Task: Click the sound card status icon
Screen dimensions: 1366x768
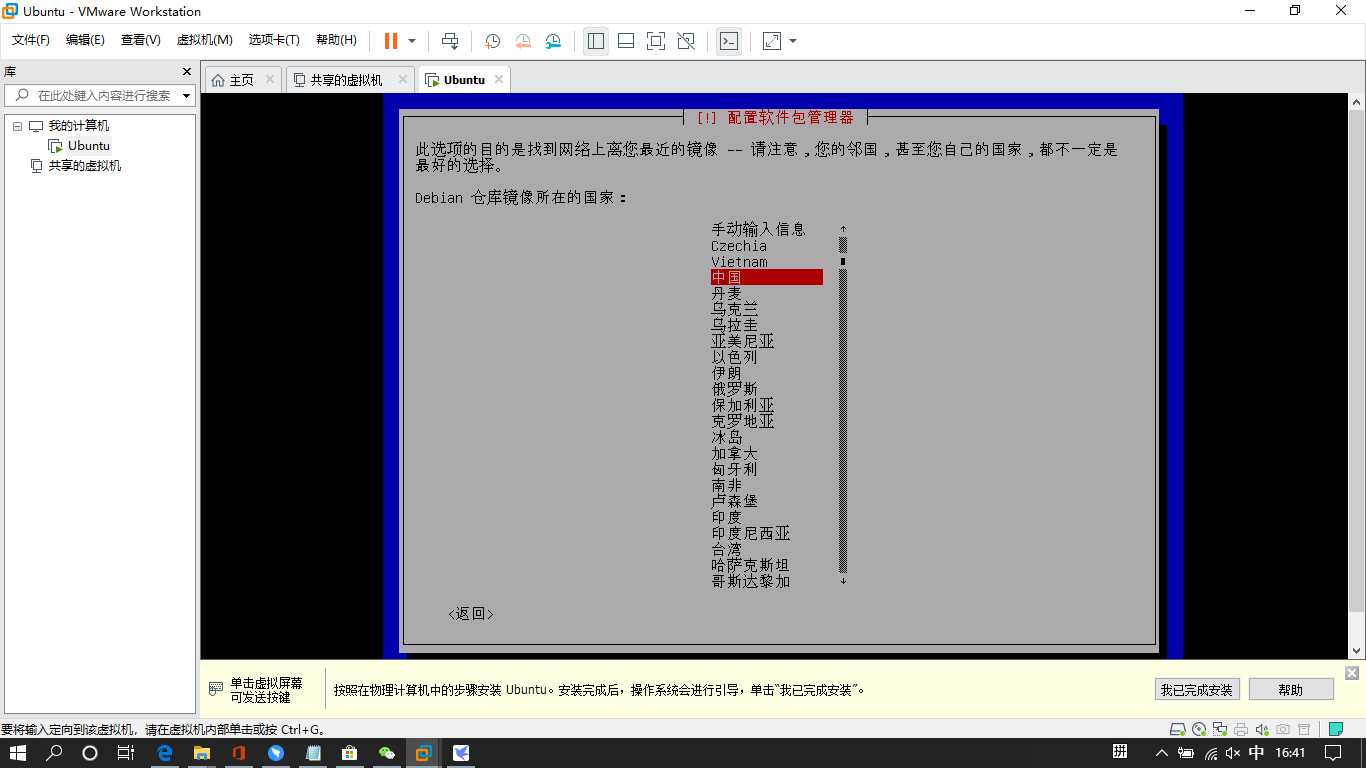Action: click(x=1262, y=729)
